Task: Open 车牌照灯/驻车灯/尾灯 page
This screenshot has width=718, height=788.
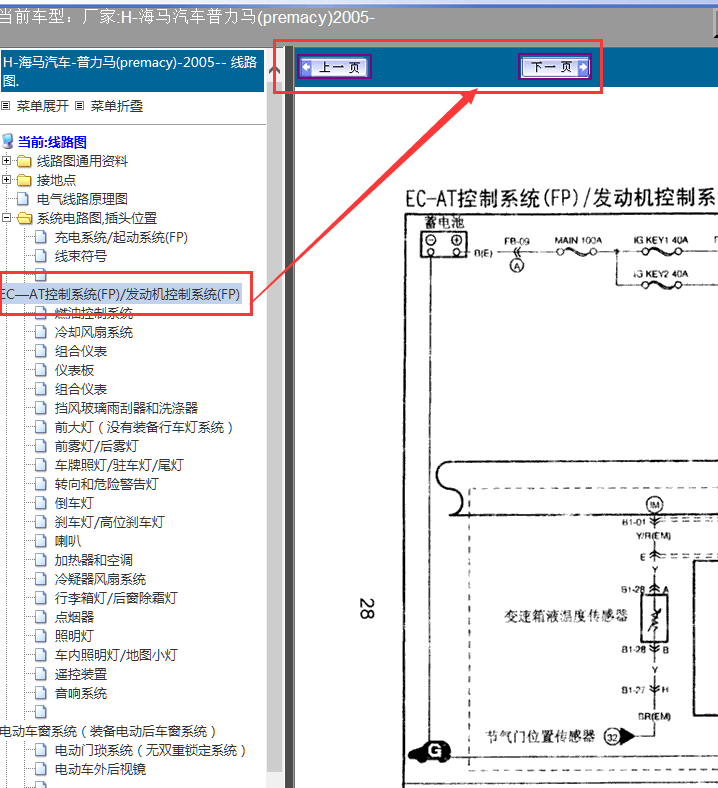Action: (x=119, y=465)
